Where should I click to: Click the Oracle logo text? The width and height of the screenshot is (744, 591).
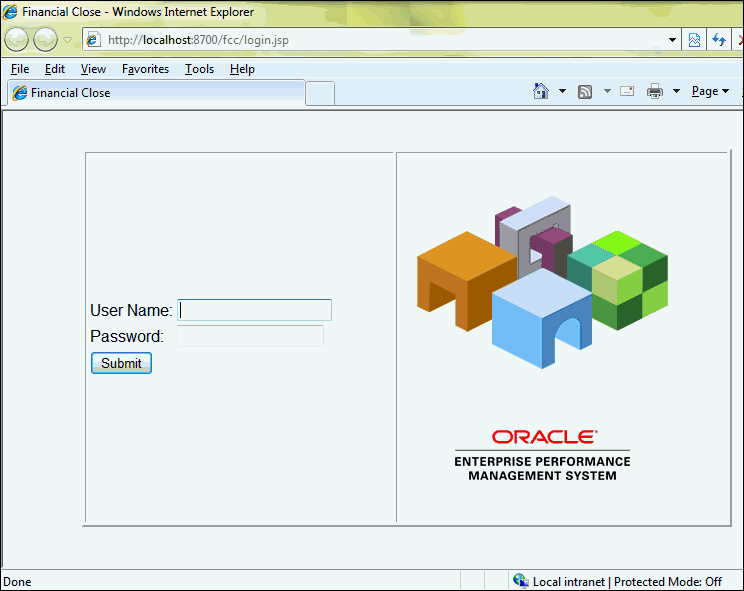tap(544, 437)
